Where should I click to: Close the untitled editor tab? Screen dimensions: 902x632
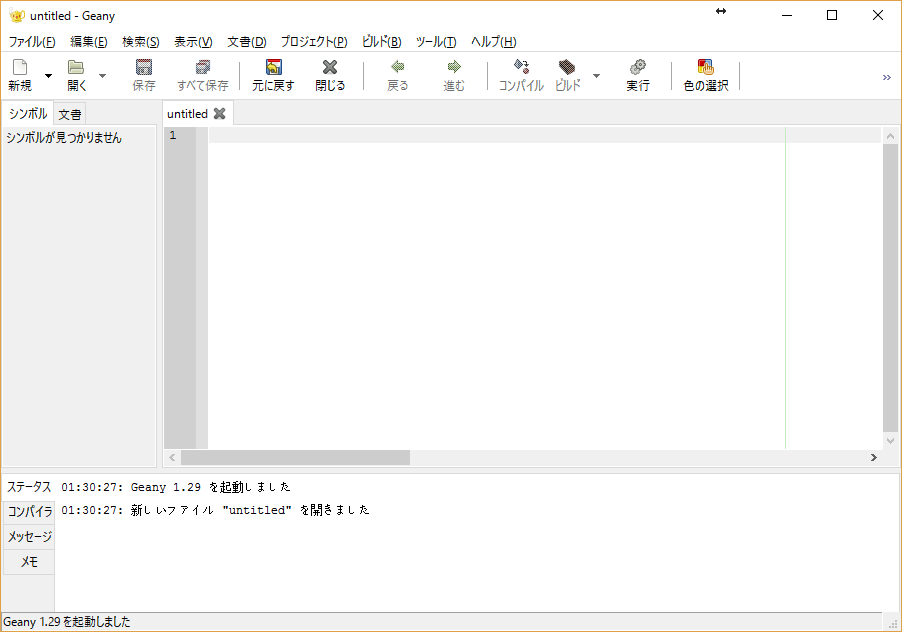coord(218,113)
